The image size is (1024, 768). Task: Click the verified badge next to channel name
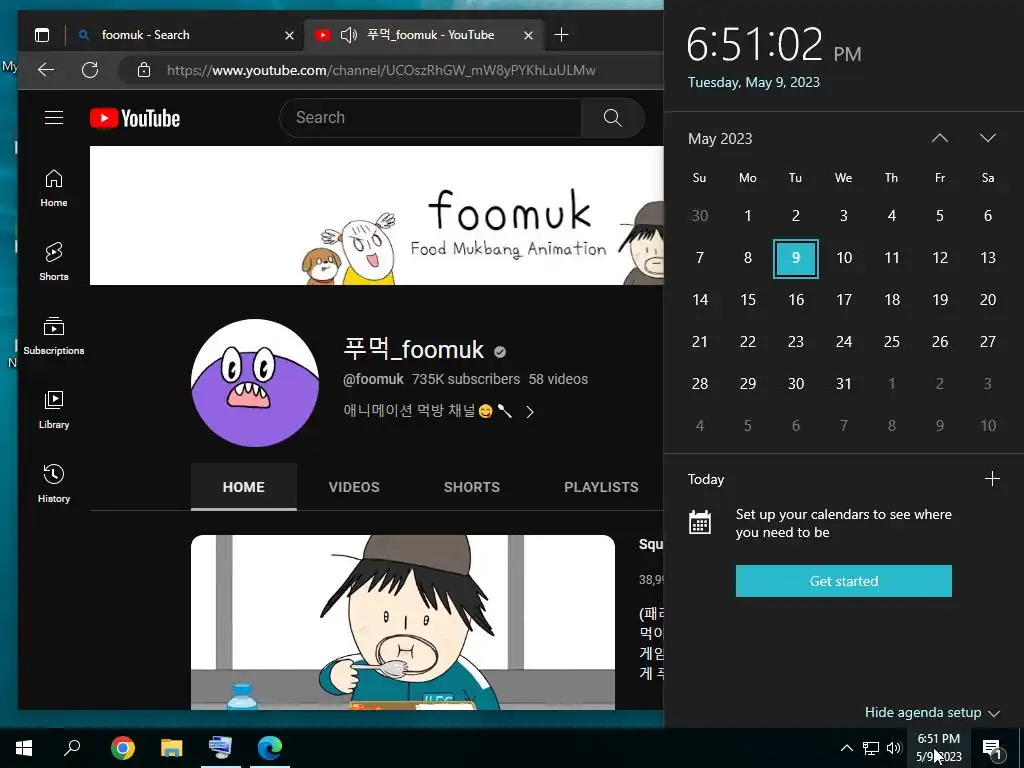(500, 352)
